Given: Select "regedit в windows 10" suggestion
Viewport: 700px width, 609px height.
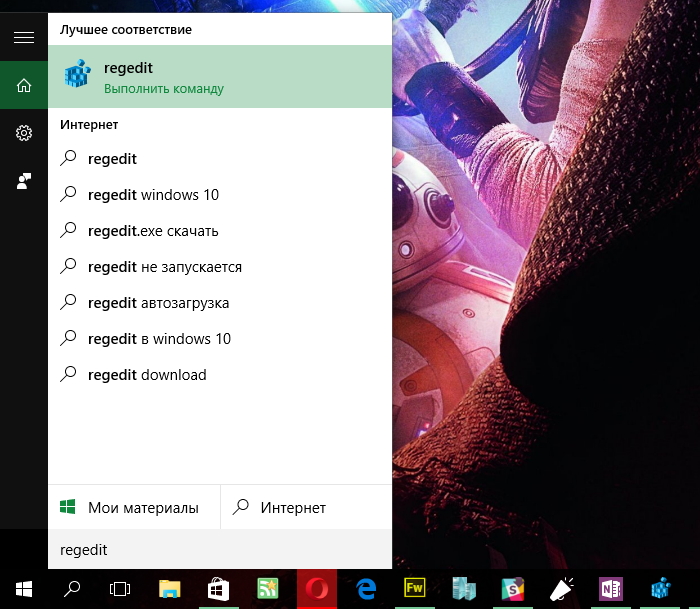Looking at the screenshot, I should point(220,339).
